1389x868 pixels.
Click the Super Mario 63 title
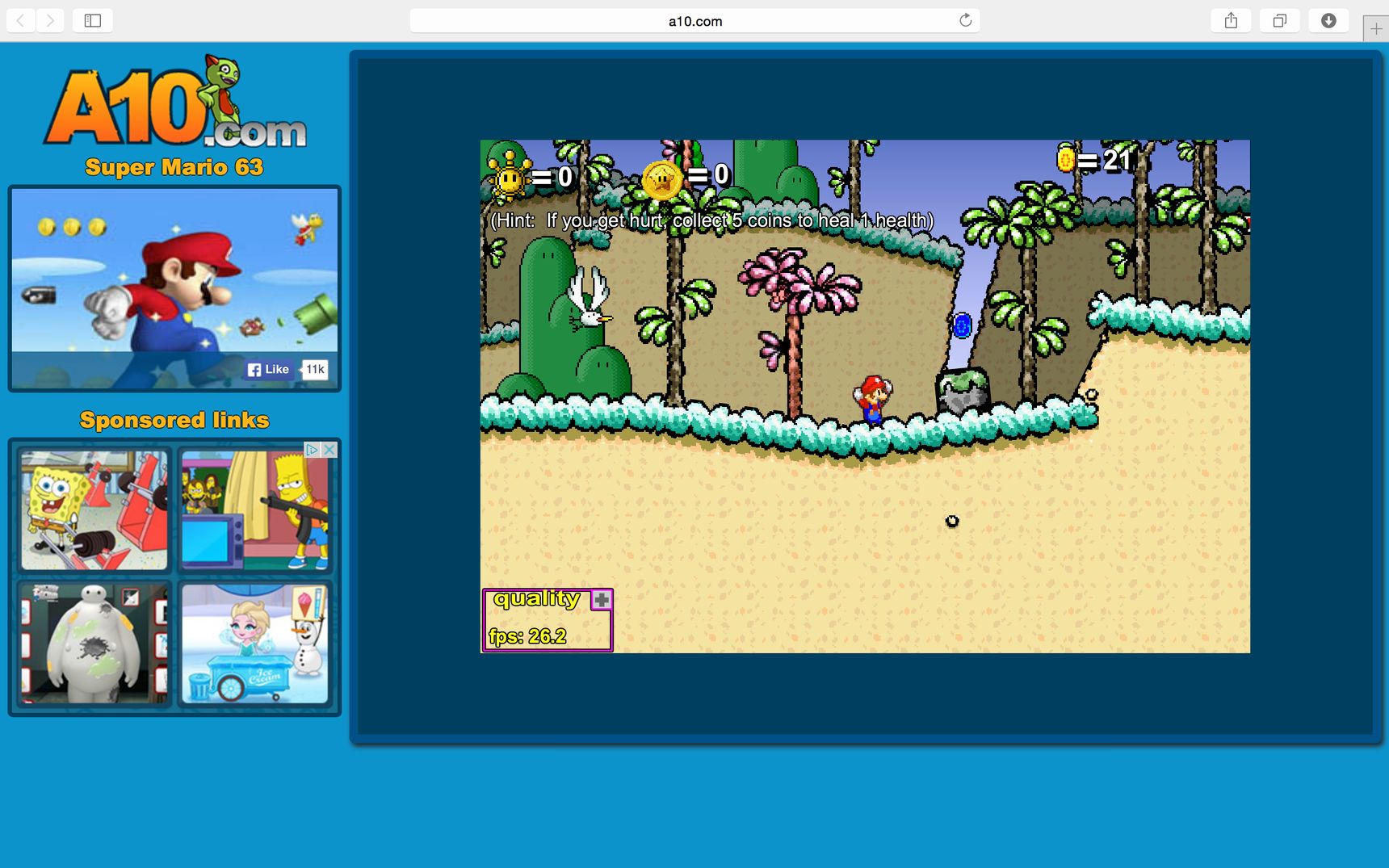click(x=174, y=167)
